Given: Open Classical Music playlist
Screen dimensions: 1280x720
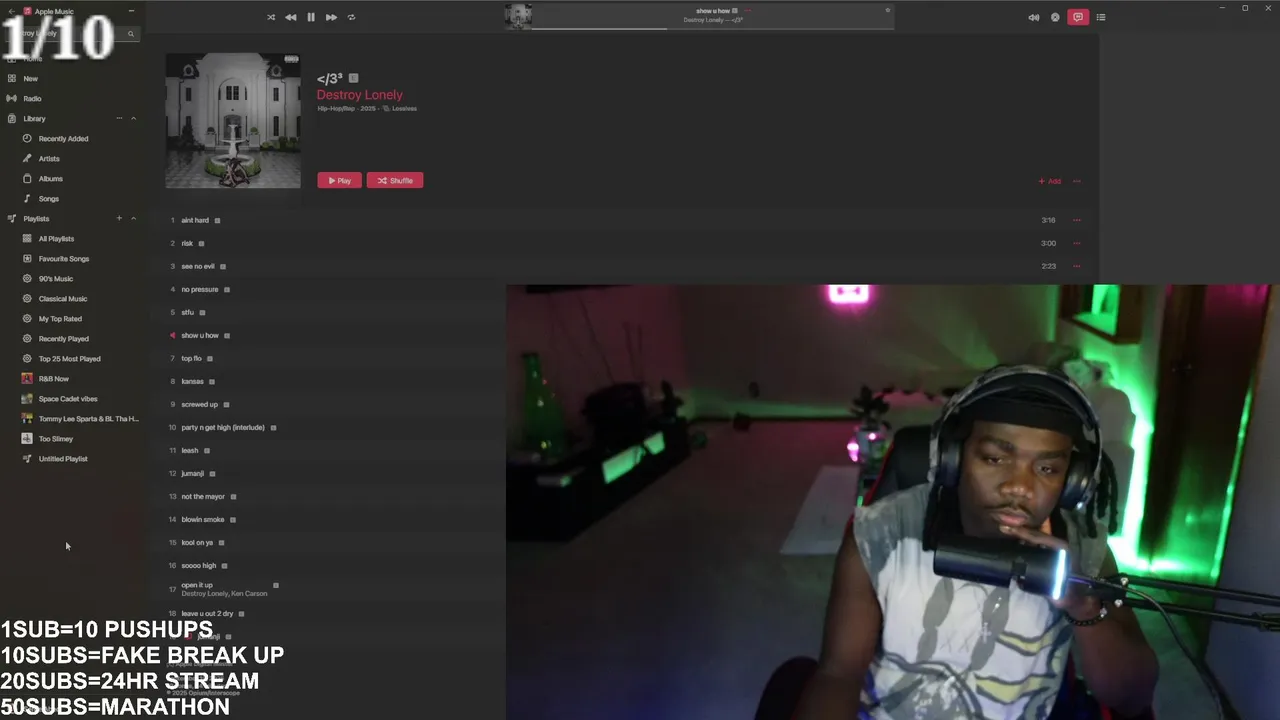Looking at the screenshot, I should tap(62, 298).
